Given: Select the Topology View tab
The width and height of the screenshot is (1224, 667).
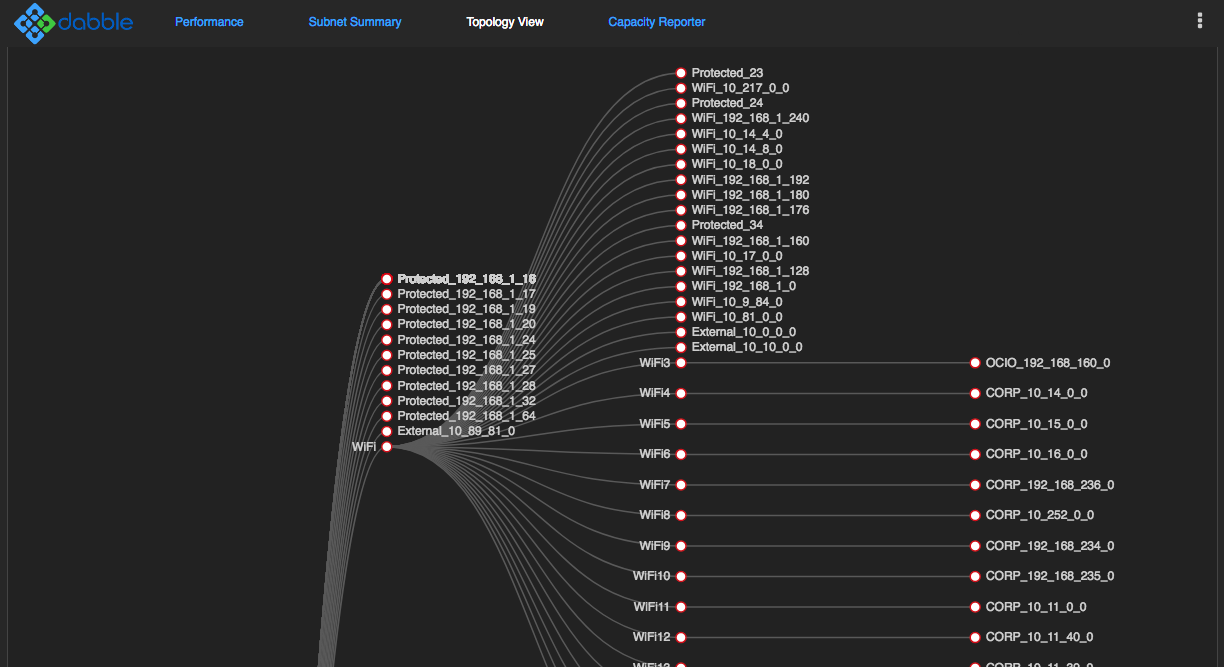Looking at the screenshot, I should [x=505, y=22].
